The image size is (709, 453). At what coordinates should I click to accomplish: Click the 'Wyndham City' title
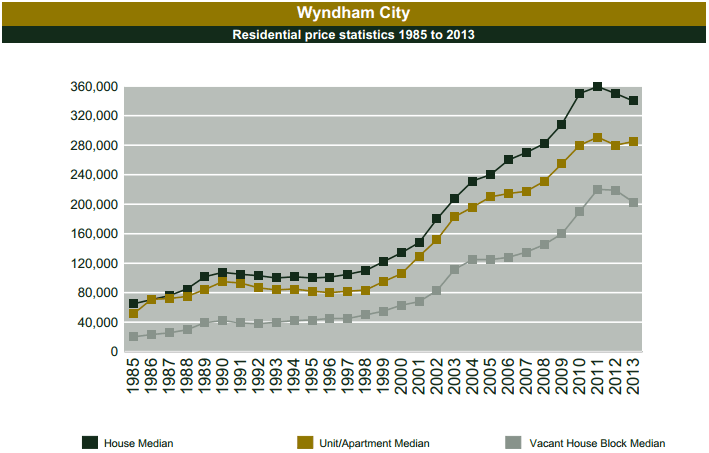pos(353,13)
